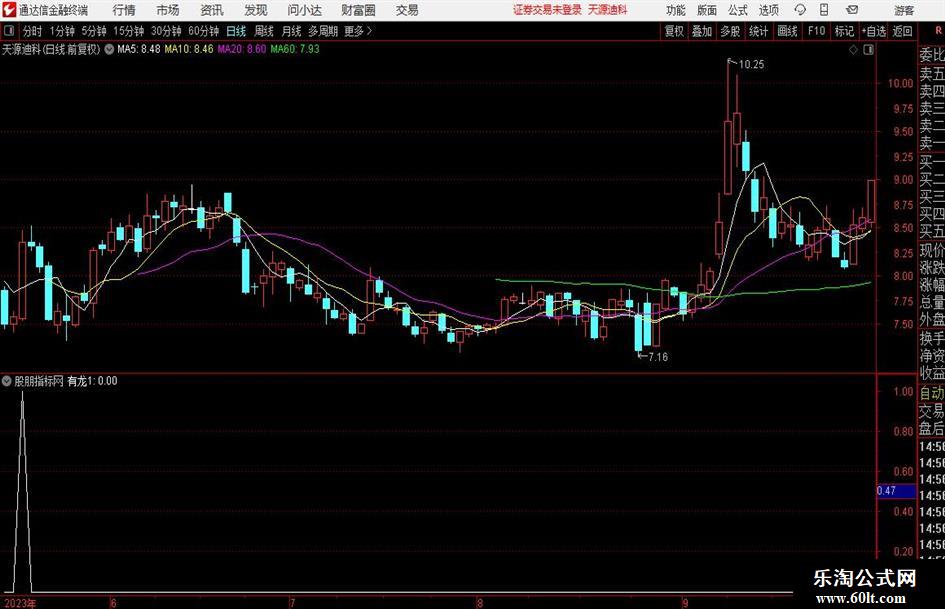945x609 pixels.
Task: Switch to 月线 monthly period
Action: pyautogui.click(x=291, y=31)
